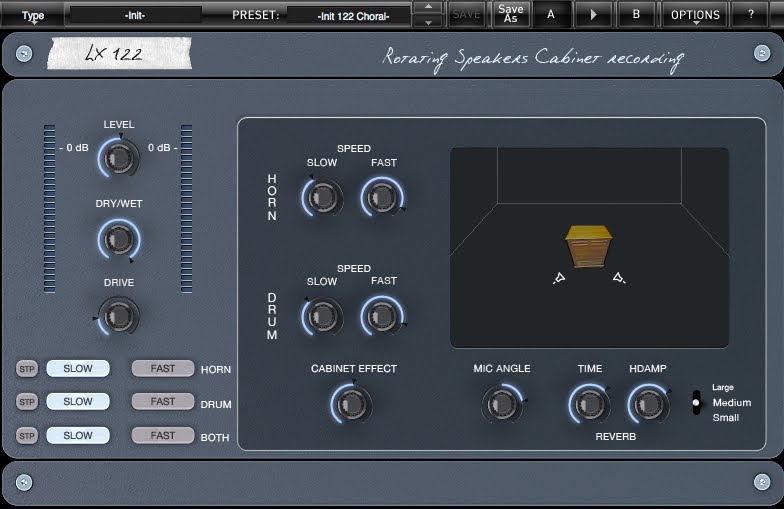Click the left 0 dB meter label
This screenshot has width=784, height=509.
pyautogui.click(x=74, y=148)
